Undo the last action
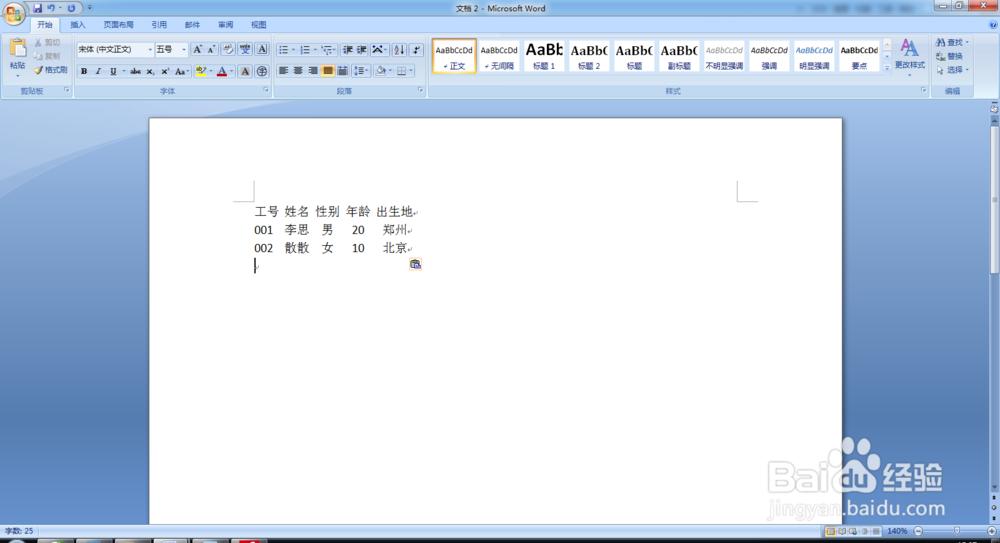The width and height of the screenshot is (1000, 543). pos(51,8)
